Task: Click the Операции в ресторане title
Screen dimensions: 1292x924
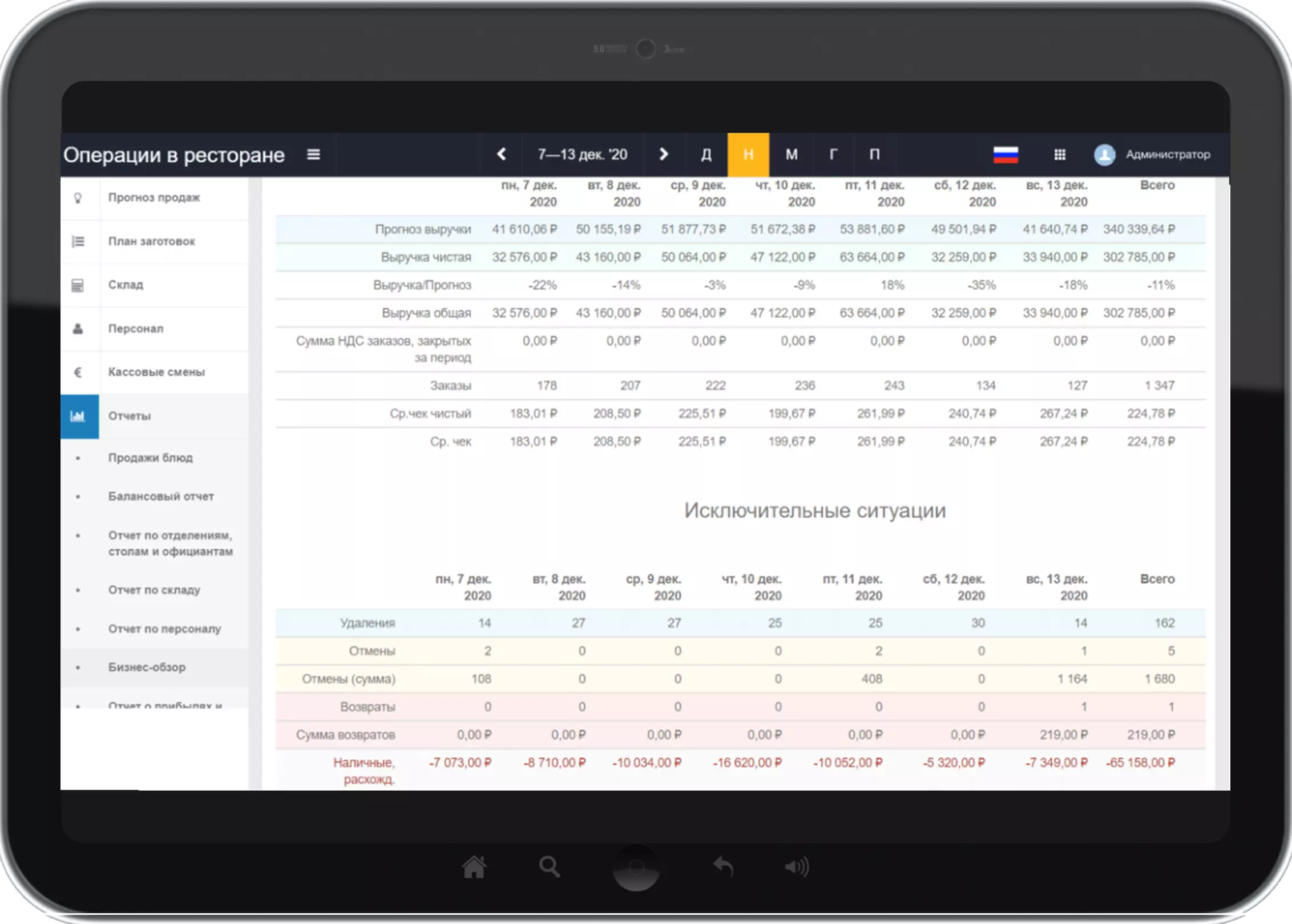Action: point(174,155)
